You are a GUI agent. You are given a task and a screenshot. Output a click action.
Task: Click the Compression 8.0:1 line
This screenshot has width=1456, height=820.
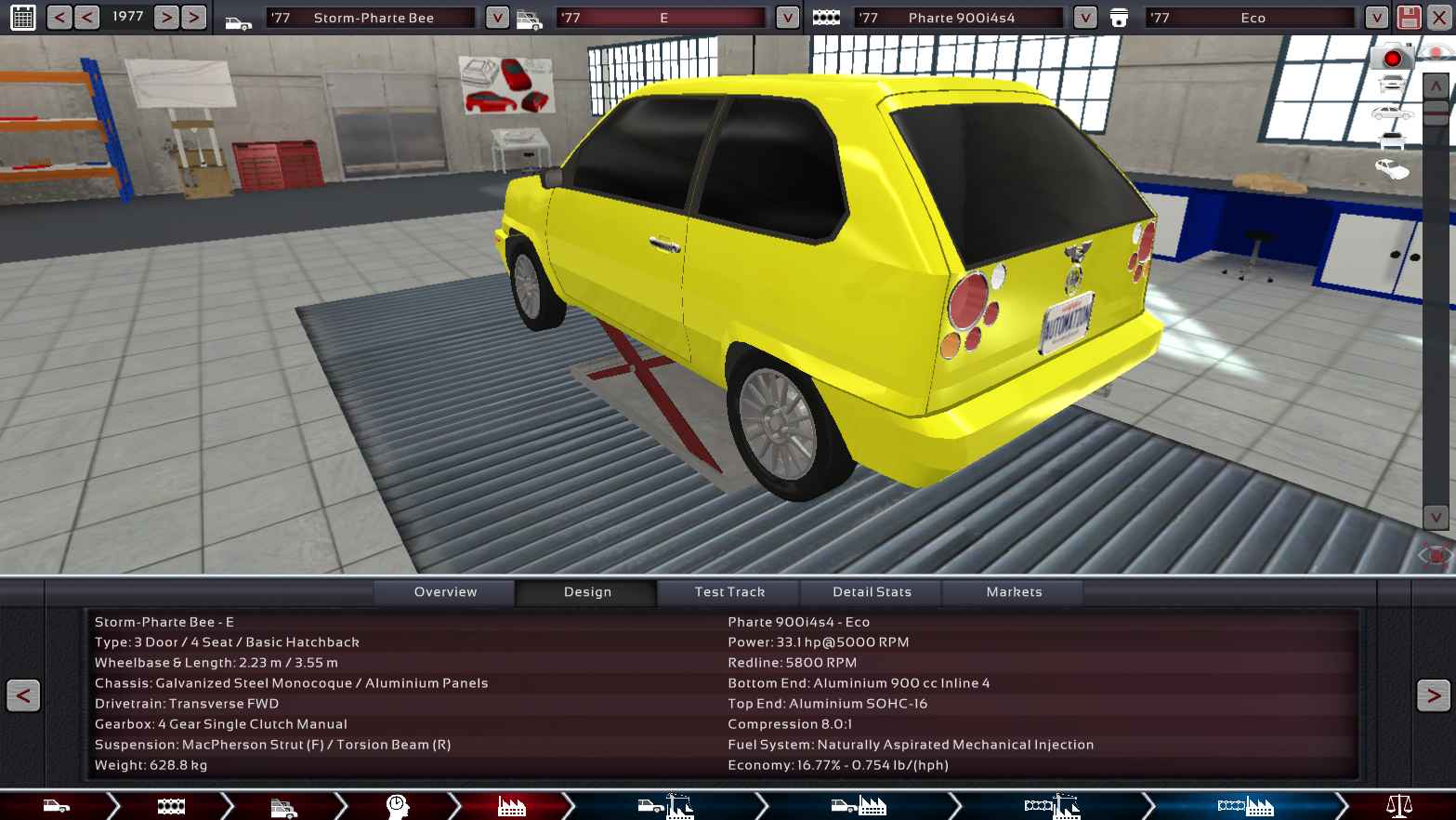coord(790,724)
